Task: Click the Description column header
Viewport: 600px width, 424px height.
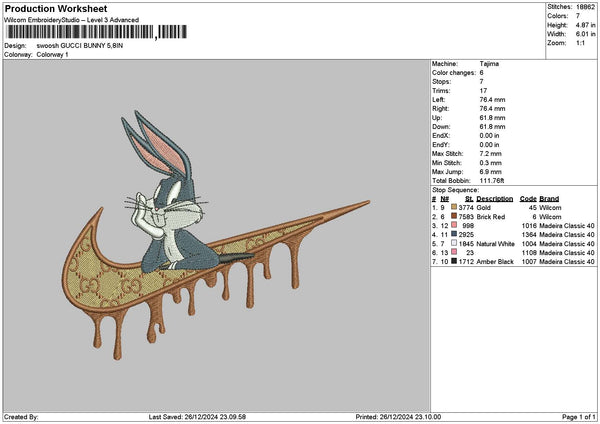Action: coord(495,199)
